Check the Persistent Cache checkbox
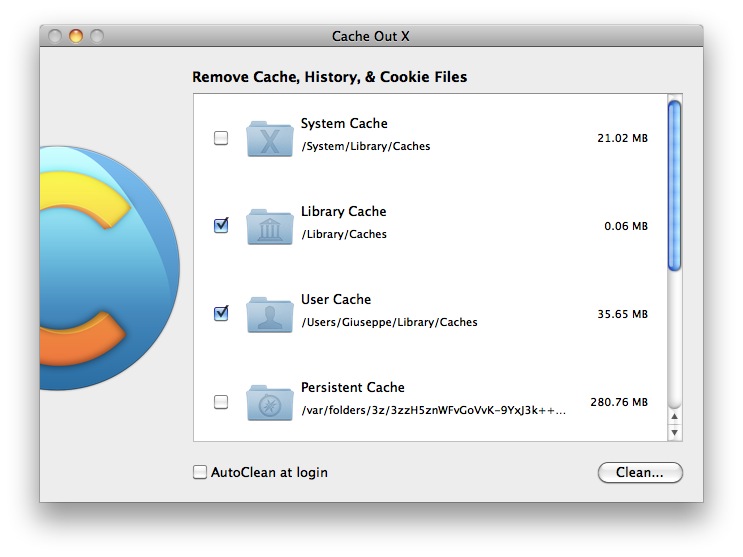 [221, 402]
